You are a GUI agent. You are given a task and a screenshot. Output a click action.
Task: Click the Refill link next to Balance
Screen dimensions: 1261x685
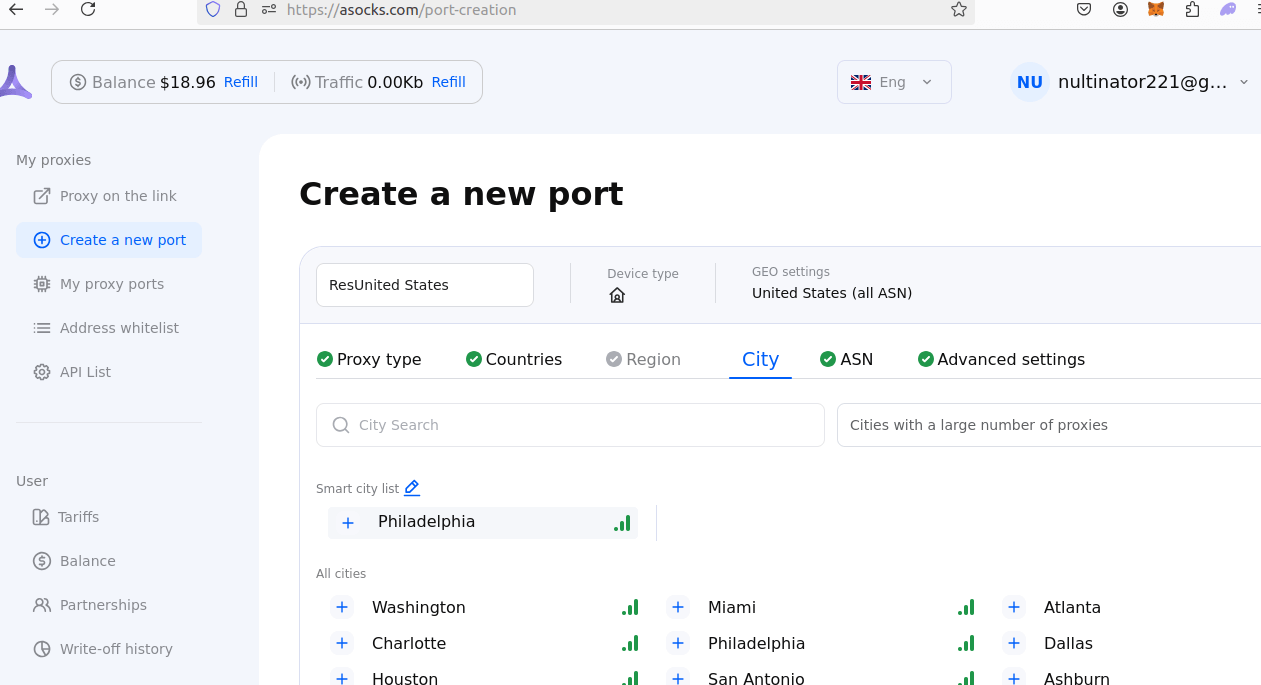(240, 82)
